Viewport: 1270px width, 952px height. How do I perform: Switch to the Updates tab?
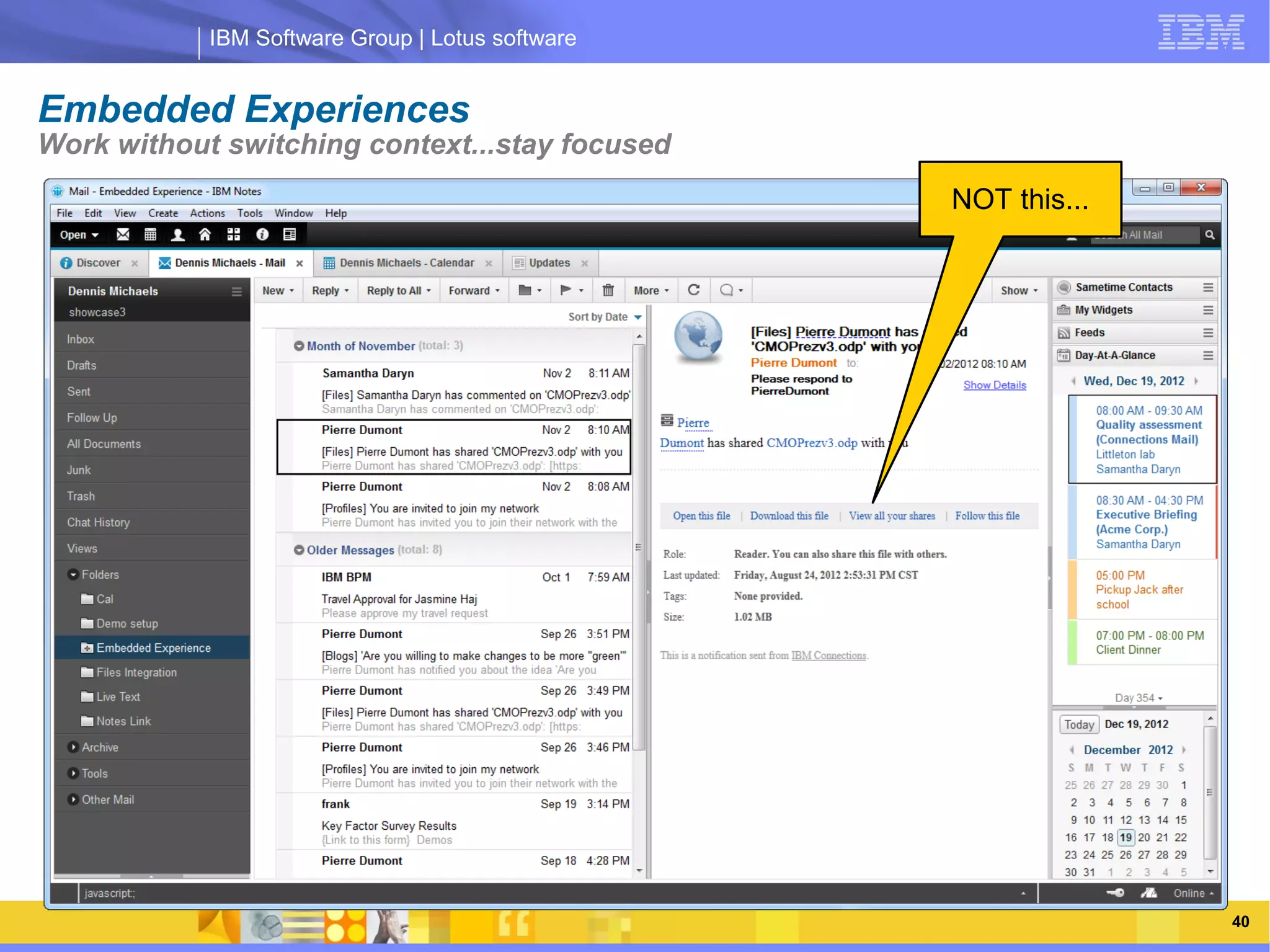[549, 263]
